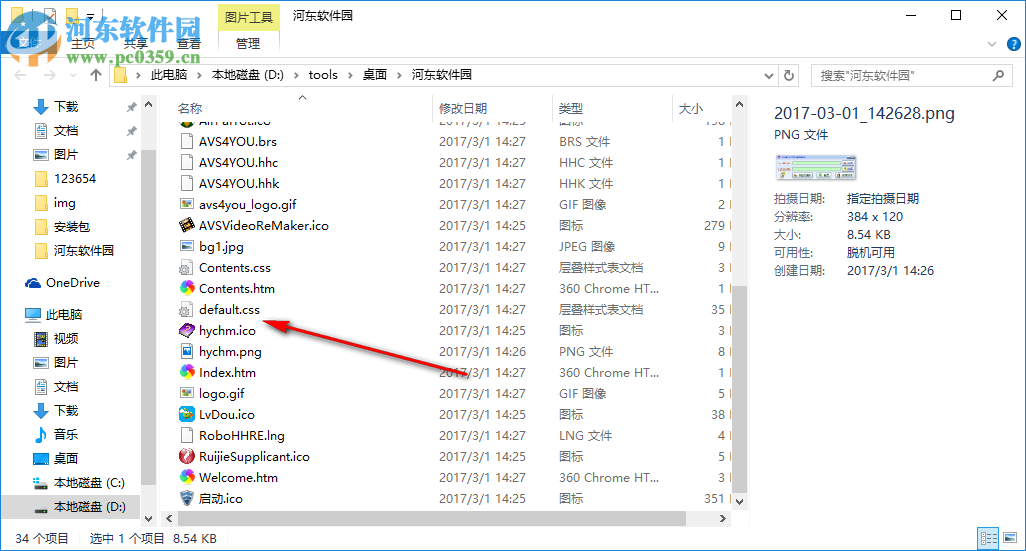Screen dimensions: 1026x551
Task: Click the Contents.css gear file icon
Action: [186, 267]
